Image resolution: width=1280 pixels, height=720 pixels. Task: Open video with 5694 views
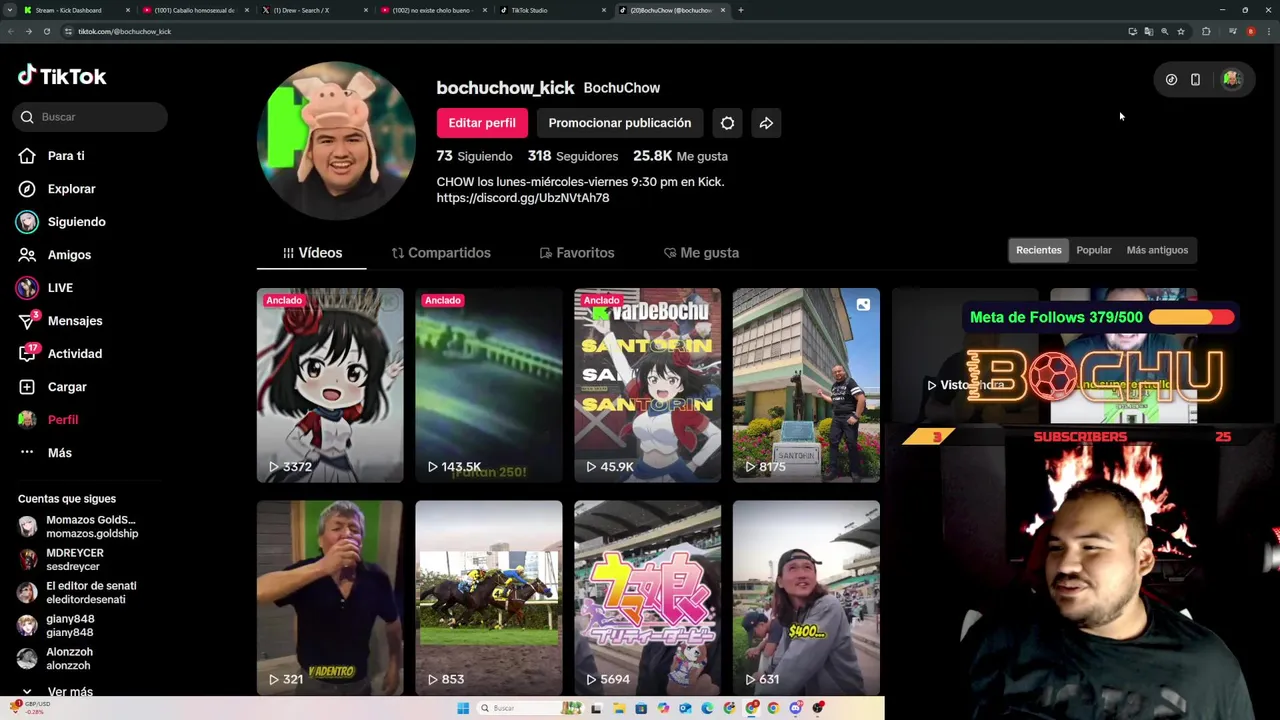(647, 598)
